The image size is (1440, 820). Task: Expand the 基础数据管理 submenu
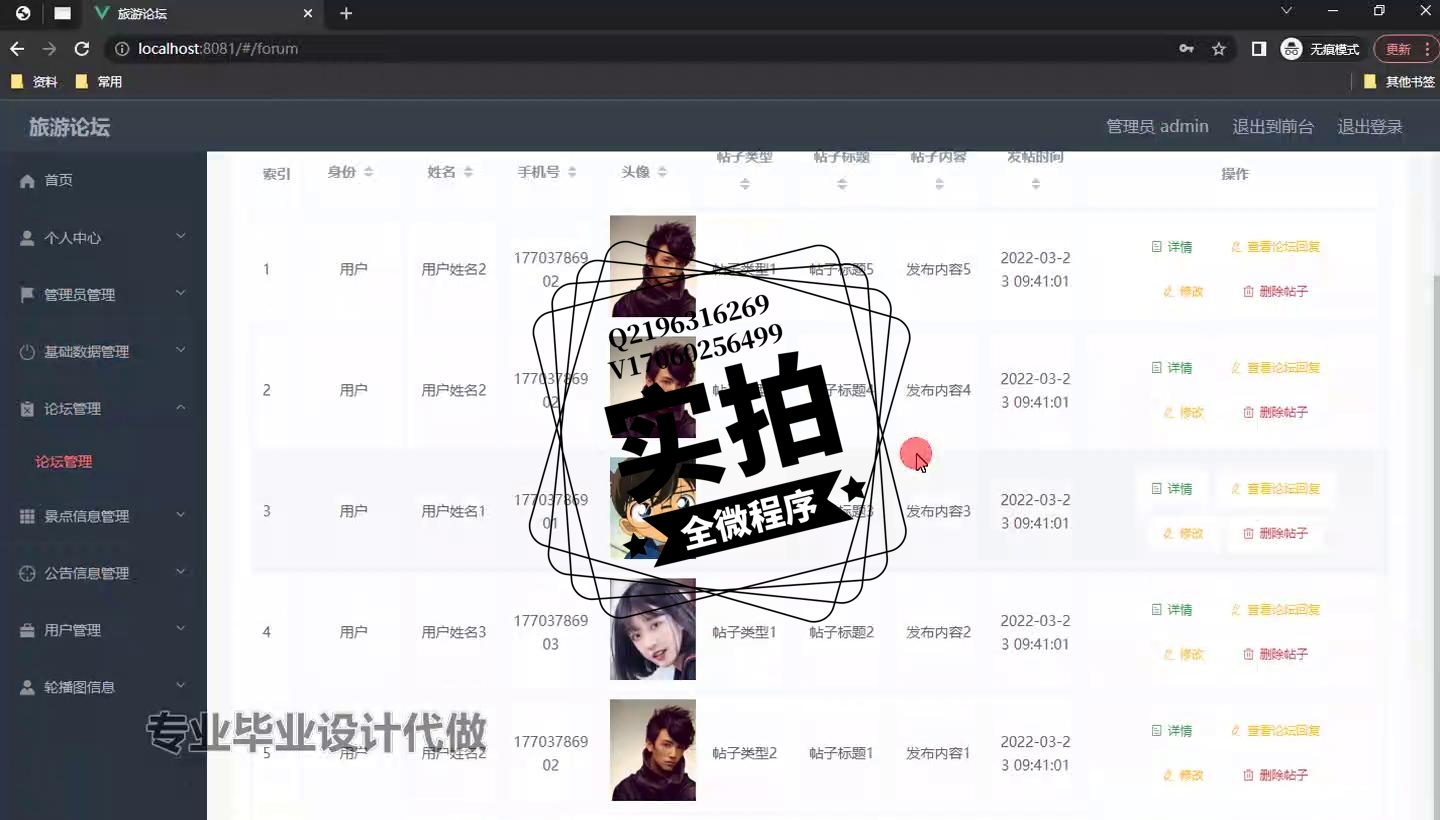181,350
